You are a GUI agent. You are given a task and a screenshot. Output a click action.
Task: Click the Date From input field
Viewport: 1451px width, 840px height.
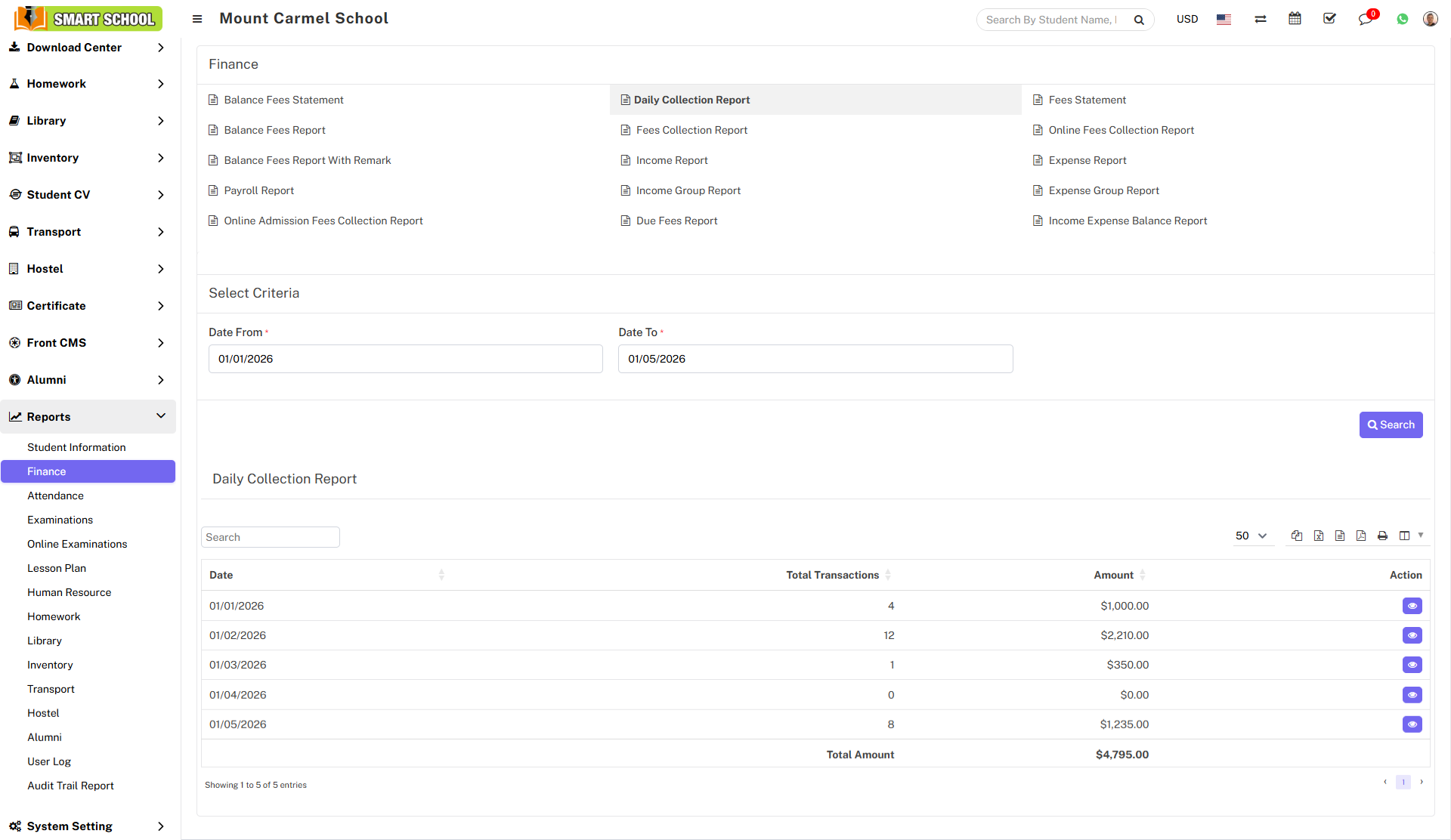405,359
